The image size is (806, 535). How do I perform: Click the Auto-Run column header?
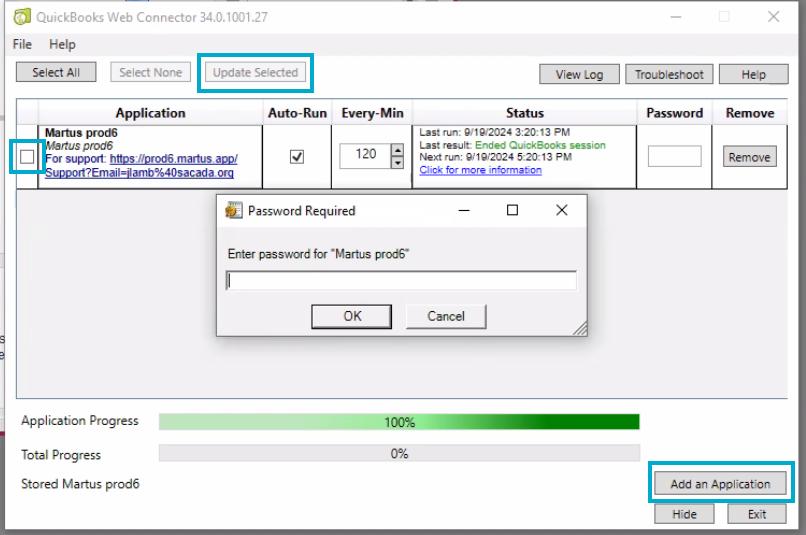(x=297, y=113)
